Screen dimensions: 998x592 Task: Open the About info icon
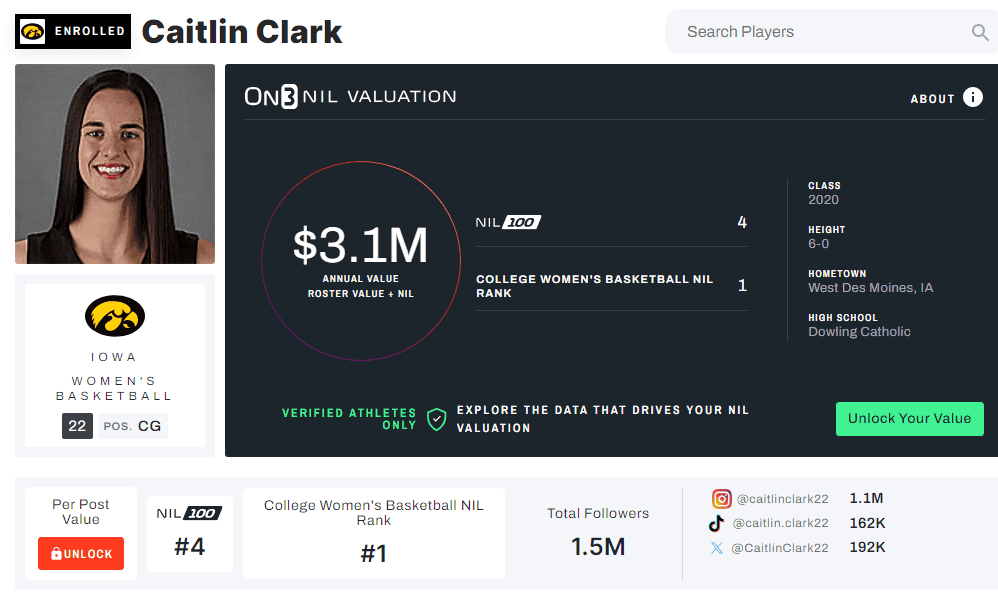click(973, 97)
